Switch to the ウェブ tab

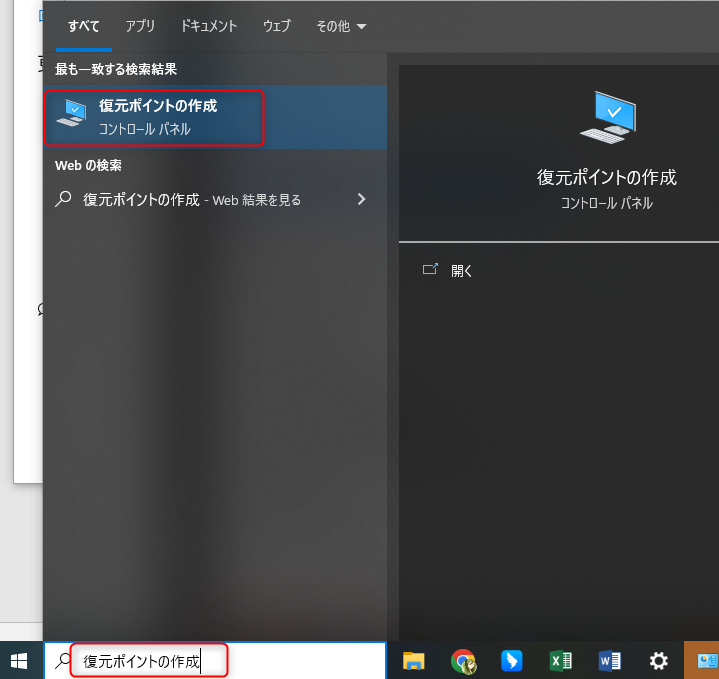(x=277, y=26)
